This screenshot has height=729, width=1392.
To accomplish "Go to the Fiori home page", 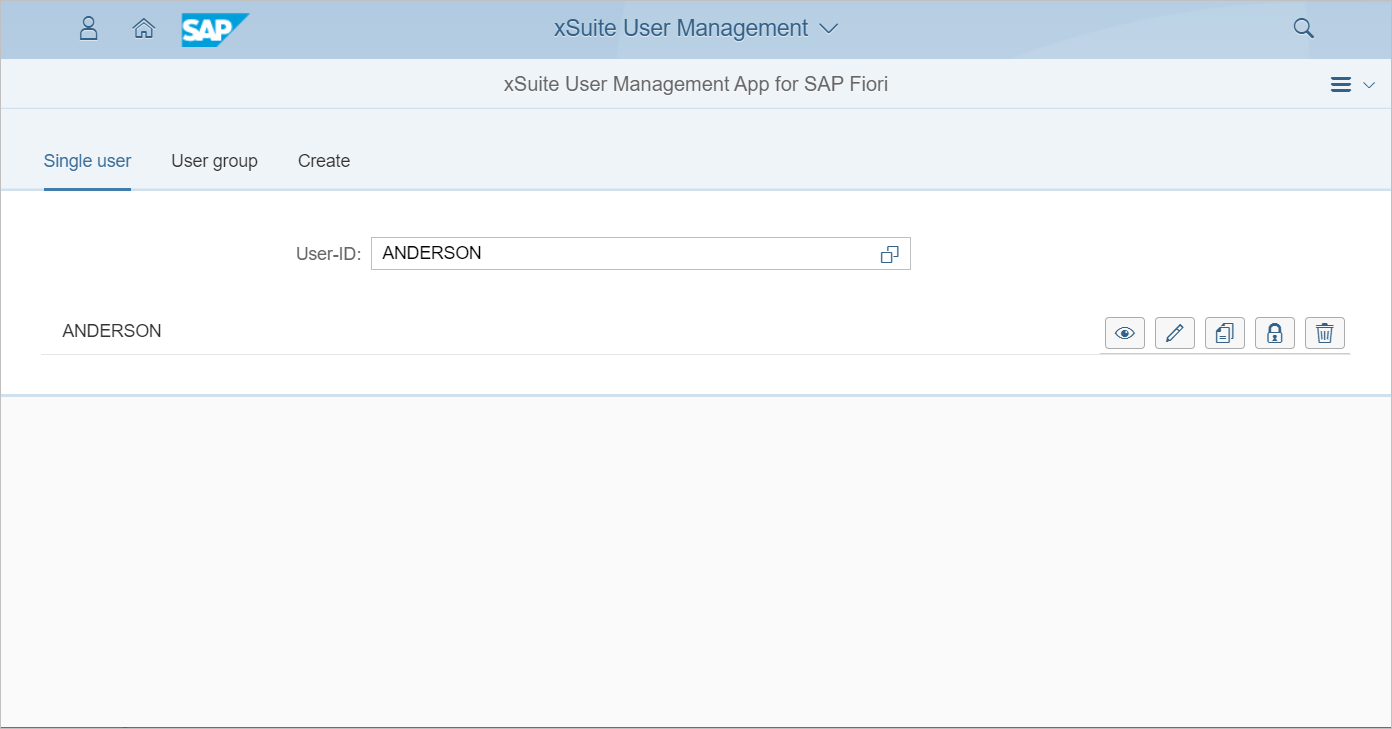I will pyautogui.click(x=144, y=28).
